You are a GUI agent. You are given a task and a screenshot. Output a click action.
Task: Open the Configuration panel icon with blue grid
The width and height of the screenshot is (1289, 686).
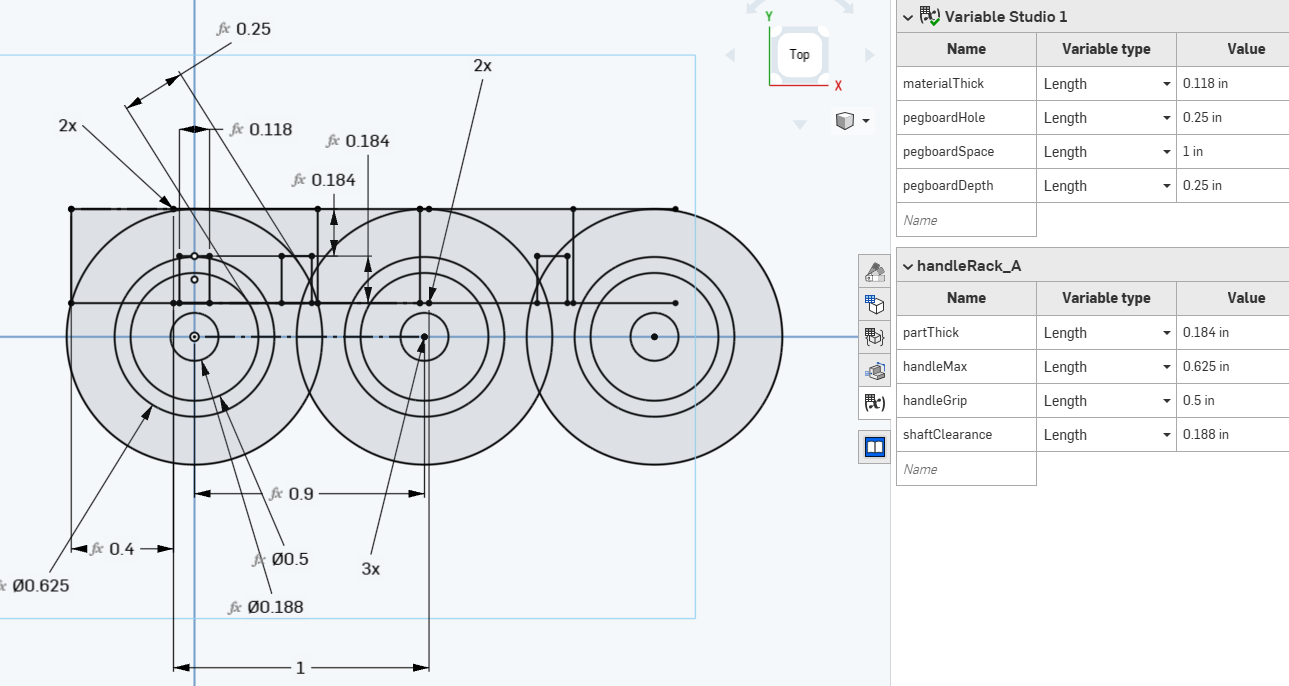point(875,304)
